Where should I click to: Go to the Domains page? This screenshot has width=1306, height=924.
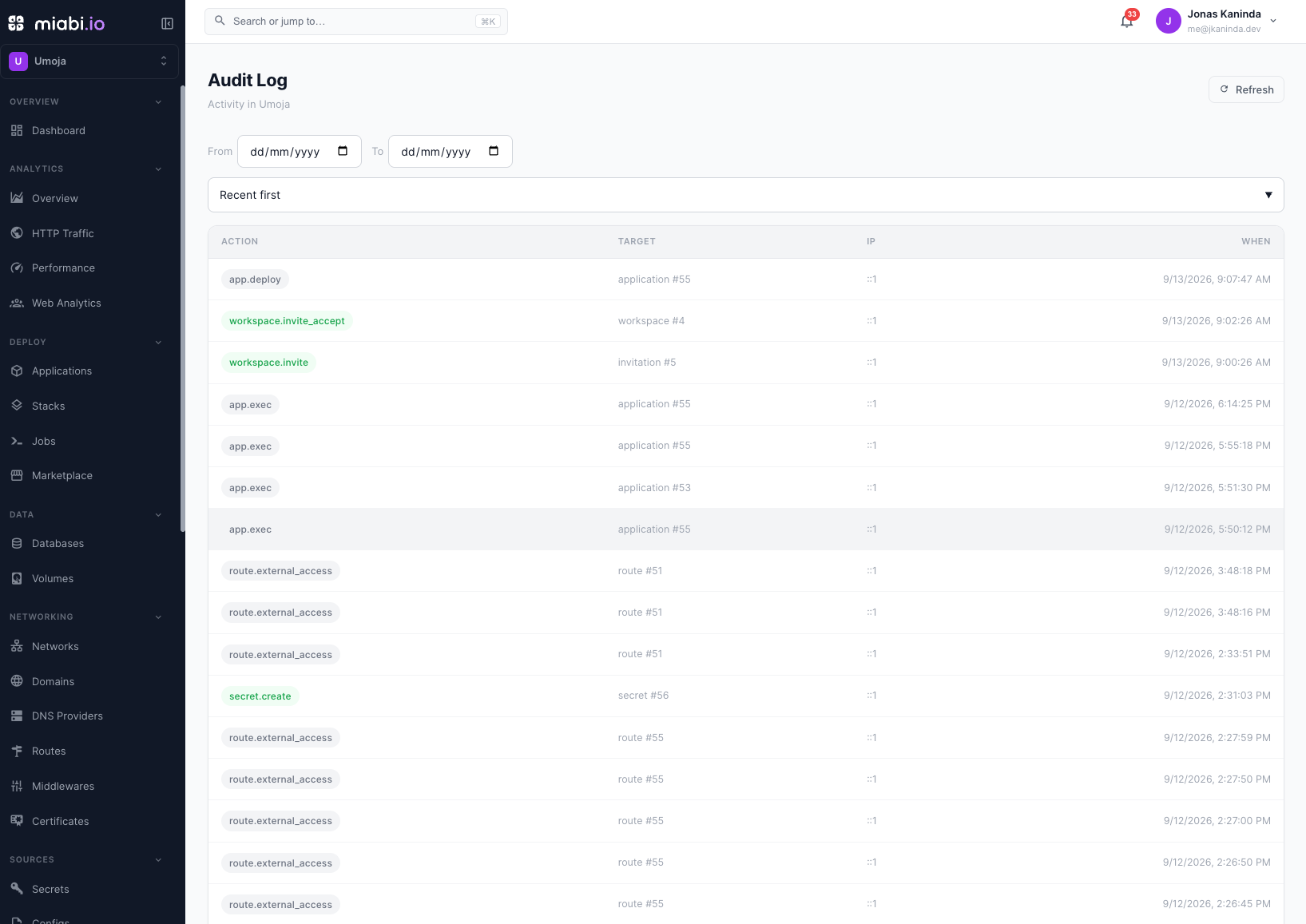[x=53, y=681]
